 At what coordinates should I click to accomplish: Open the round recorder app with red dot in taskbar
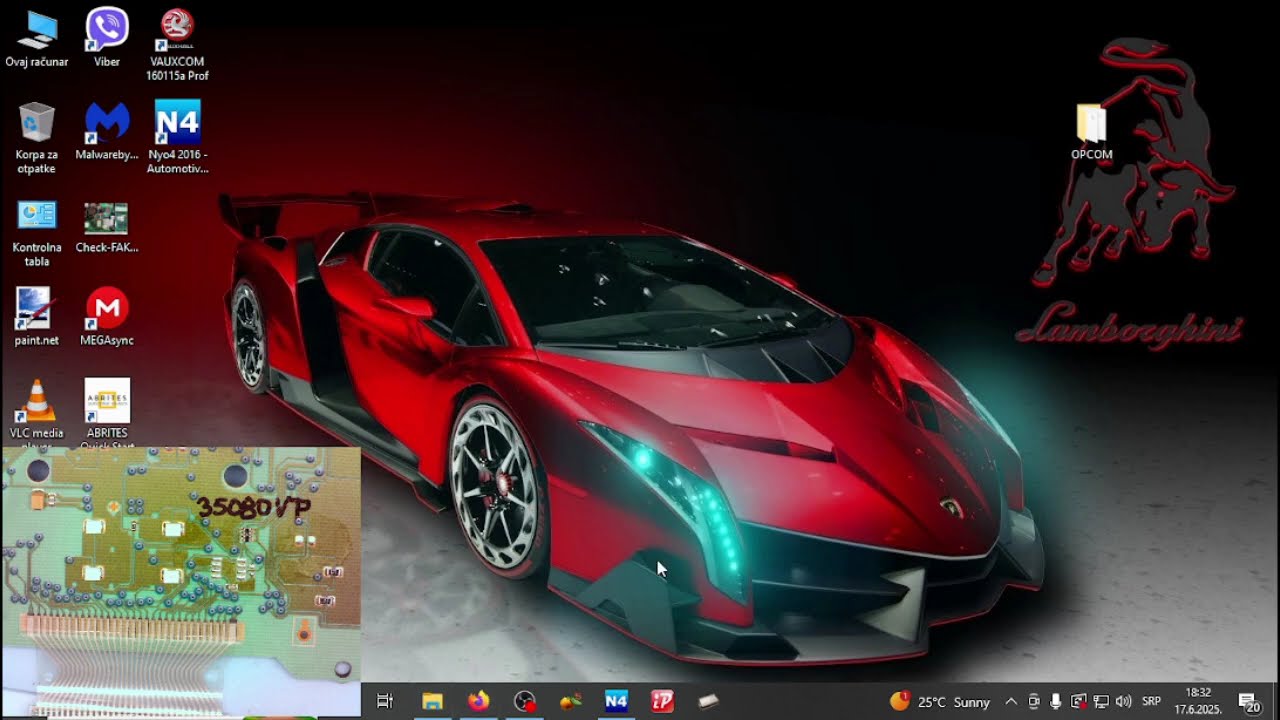524,702
